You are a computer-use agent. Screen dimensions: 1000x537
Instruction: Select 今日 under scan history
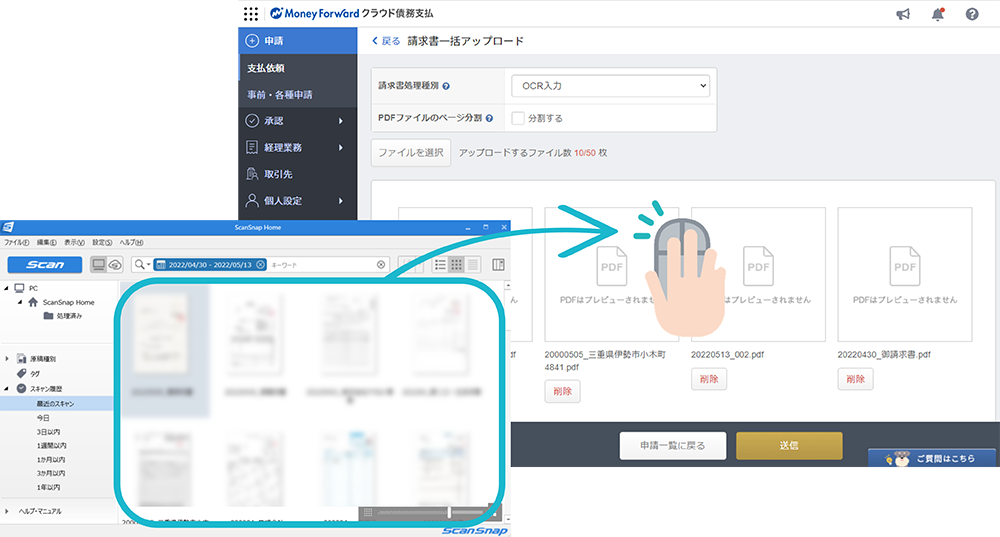(43, 418)
